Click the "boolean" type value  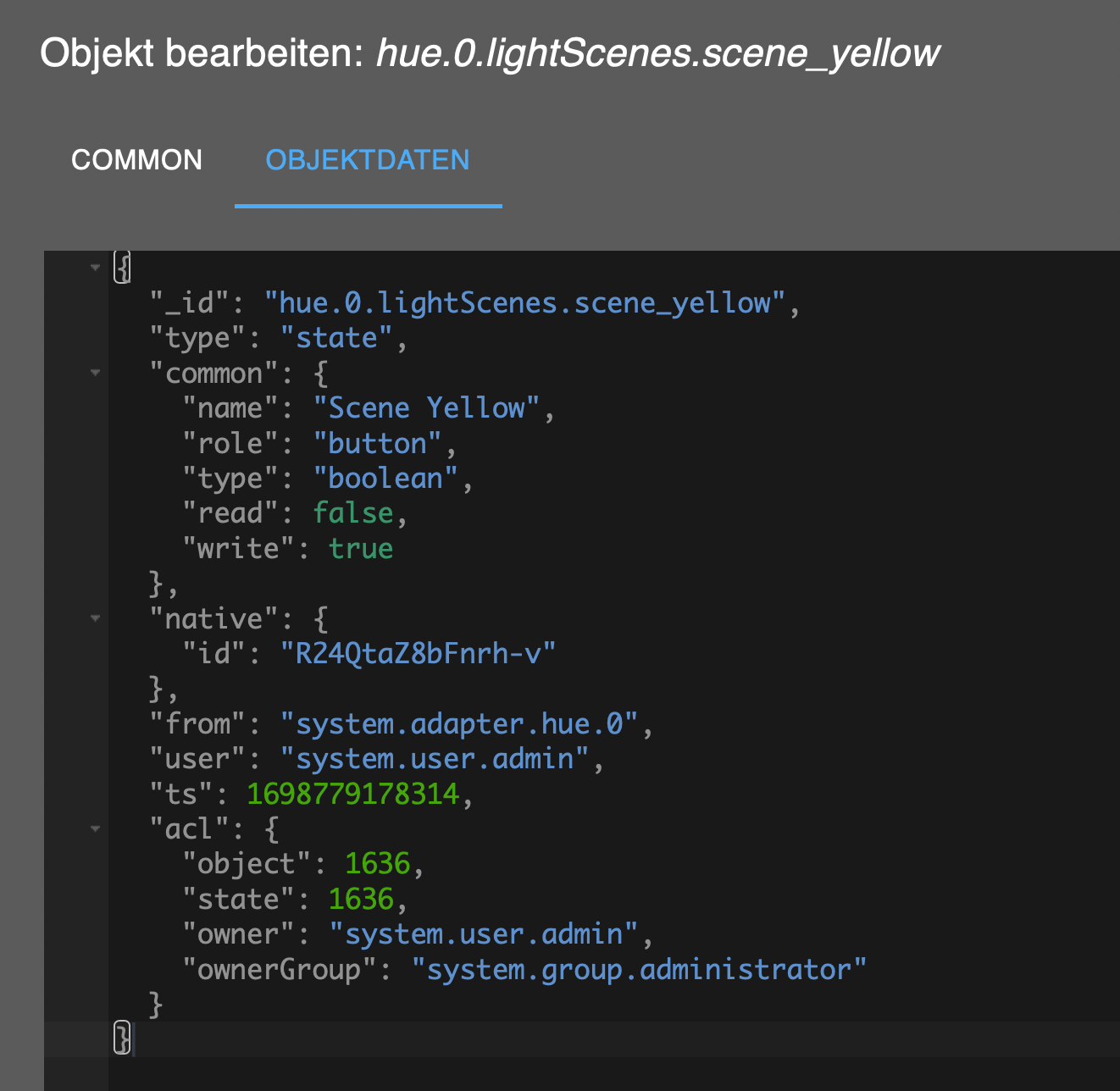click(385, 479)
